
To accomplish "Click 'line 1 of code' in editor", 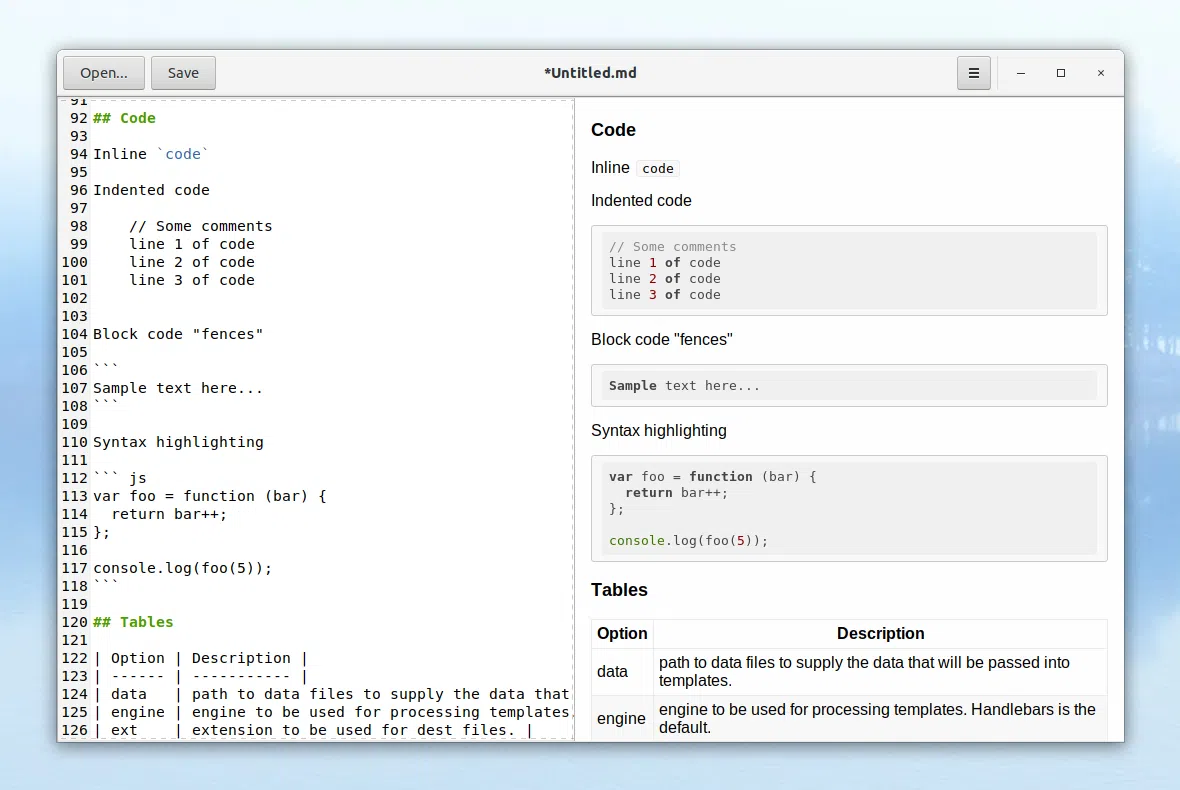I will pos(192,245).
